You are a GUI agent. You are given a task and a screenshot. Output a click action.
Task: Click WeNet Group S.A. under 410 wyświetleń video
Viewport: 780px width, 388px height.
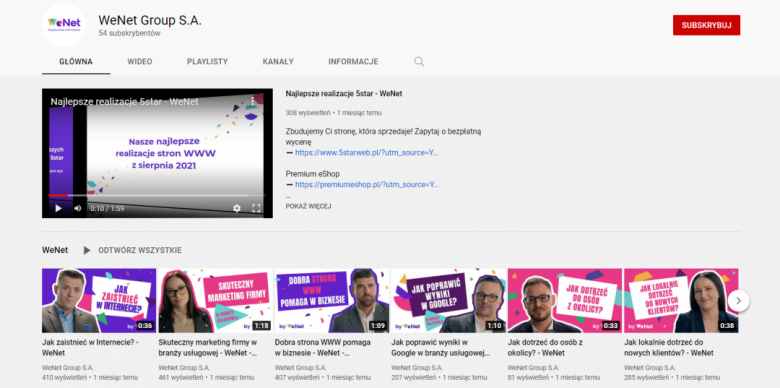(x=68, y=368)
